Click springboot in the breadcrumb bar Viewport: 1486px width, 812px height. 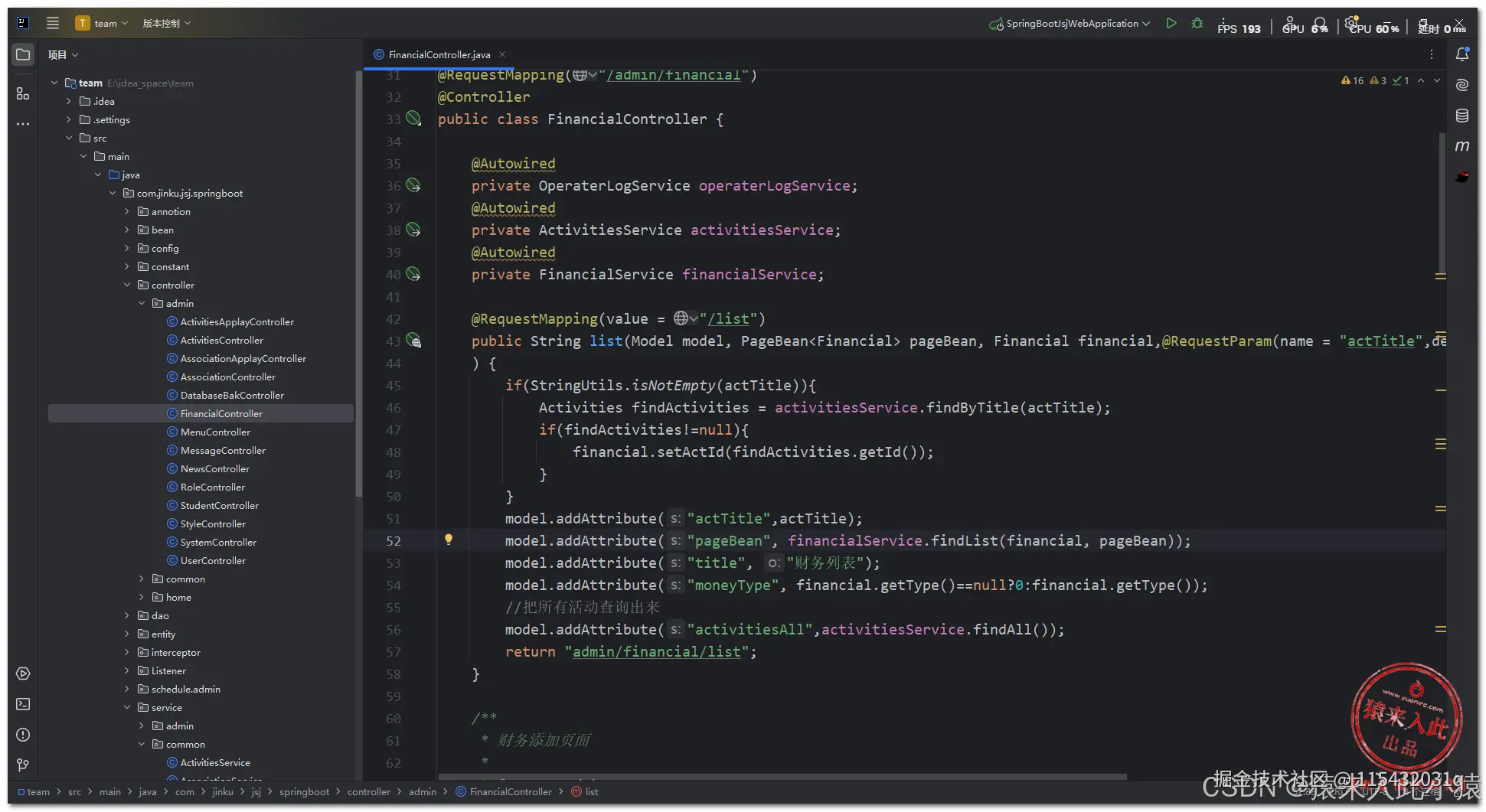304,791
